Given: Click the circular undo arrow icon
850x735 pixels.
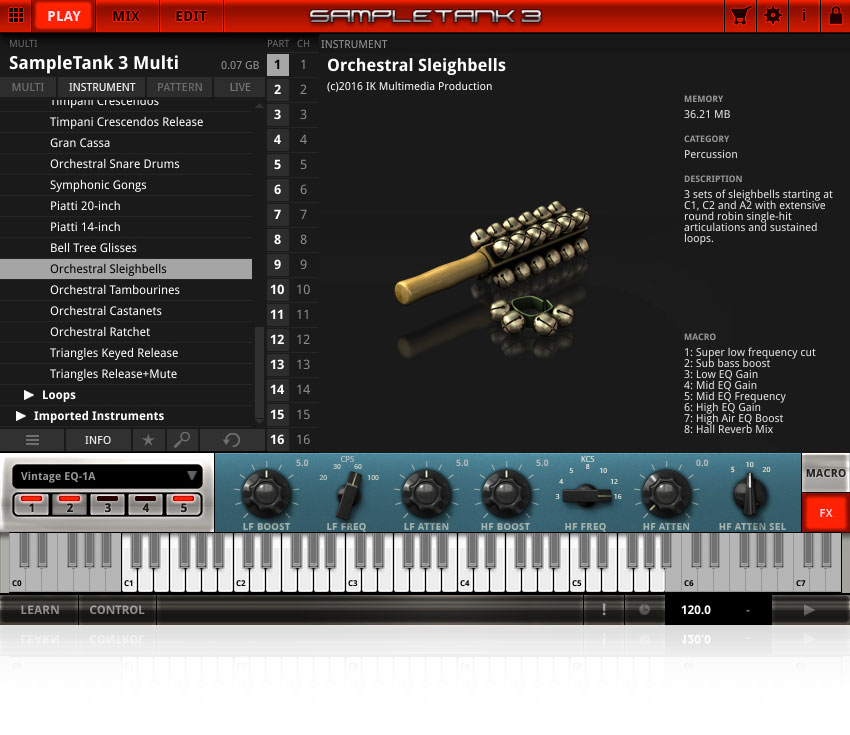Looking at the screenshot, I should click(x=231, y=440).
